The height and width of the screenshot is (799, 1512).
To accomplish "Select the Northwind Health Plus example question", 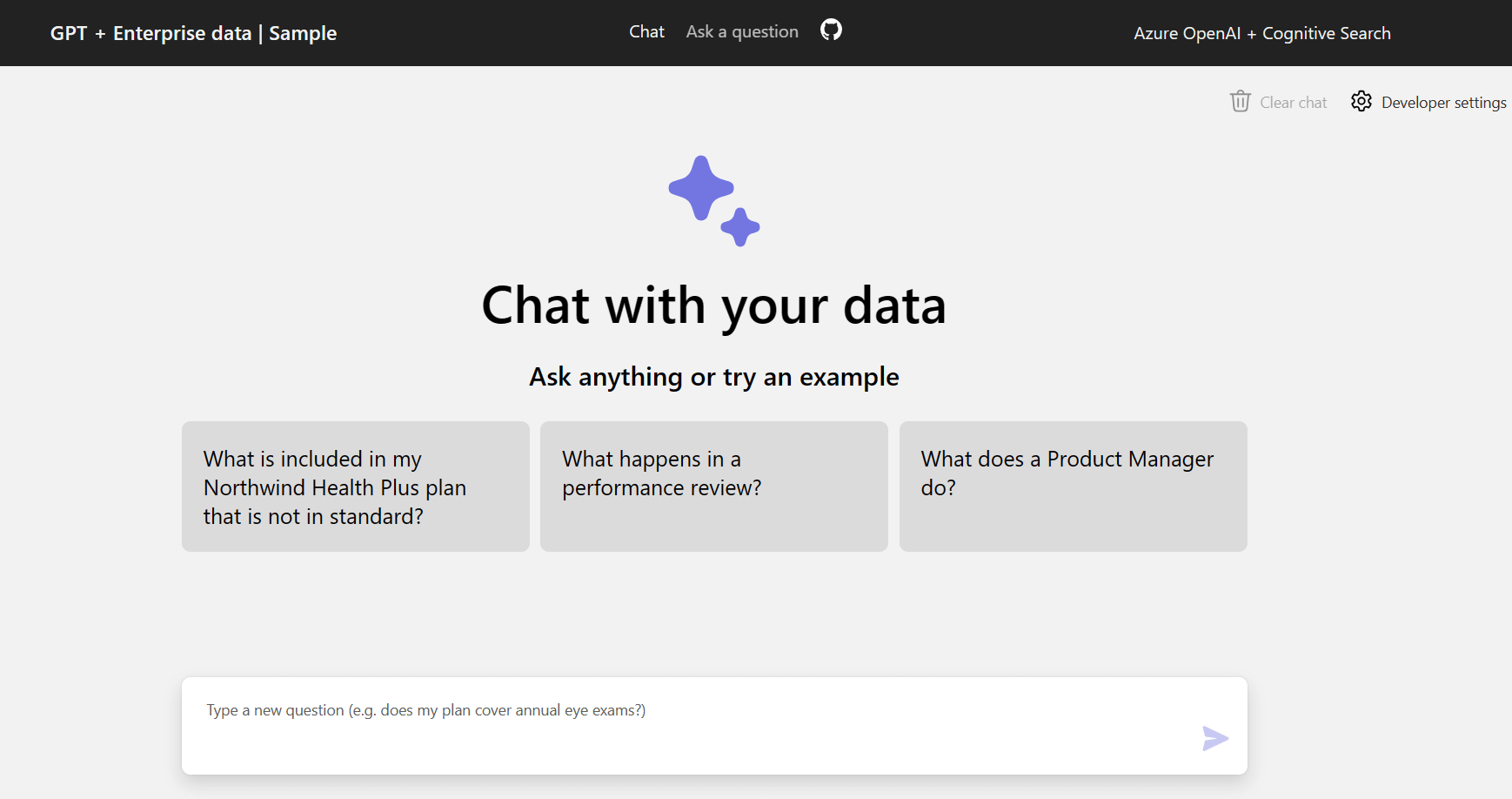I will [355, 487].
